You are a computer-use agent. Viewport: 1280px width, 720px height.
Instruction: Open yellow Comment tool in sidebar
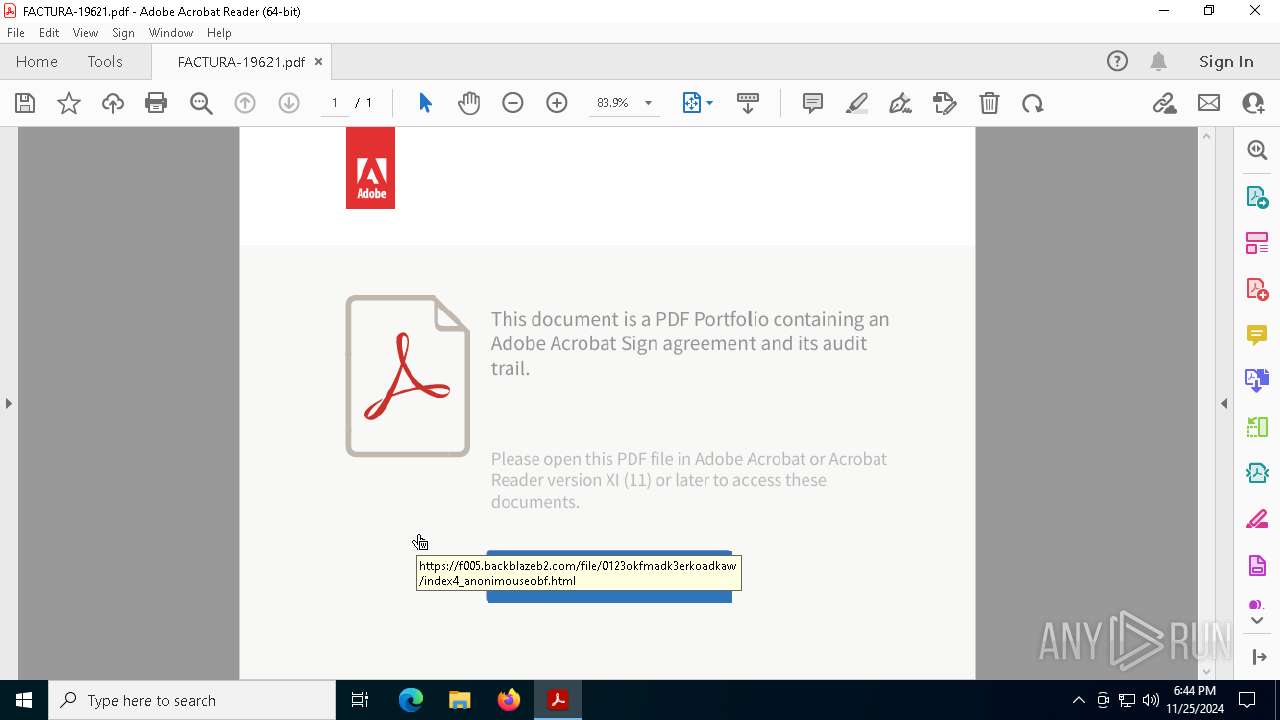pyautogui.click(x=1257, y=335)
